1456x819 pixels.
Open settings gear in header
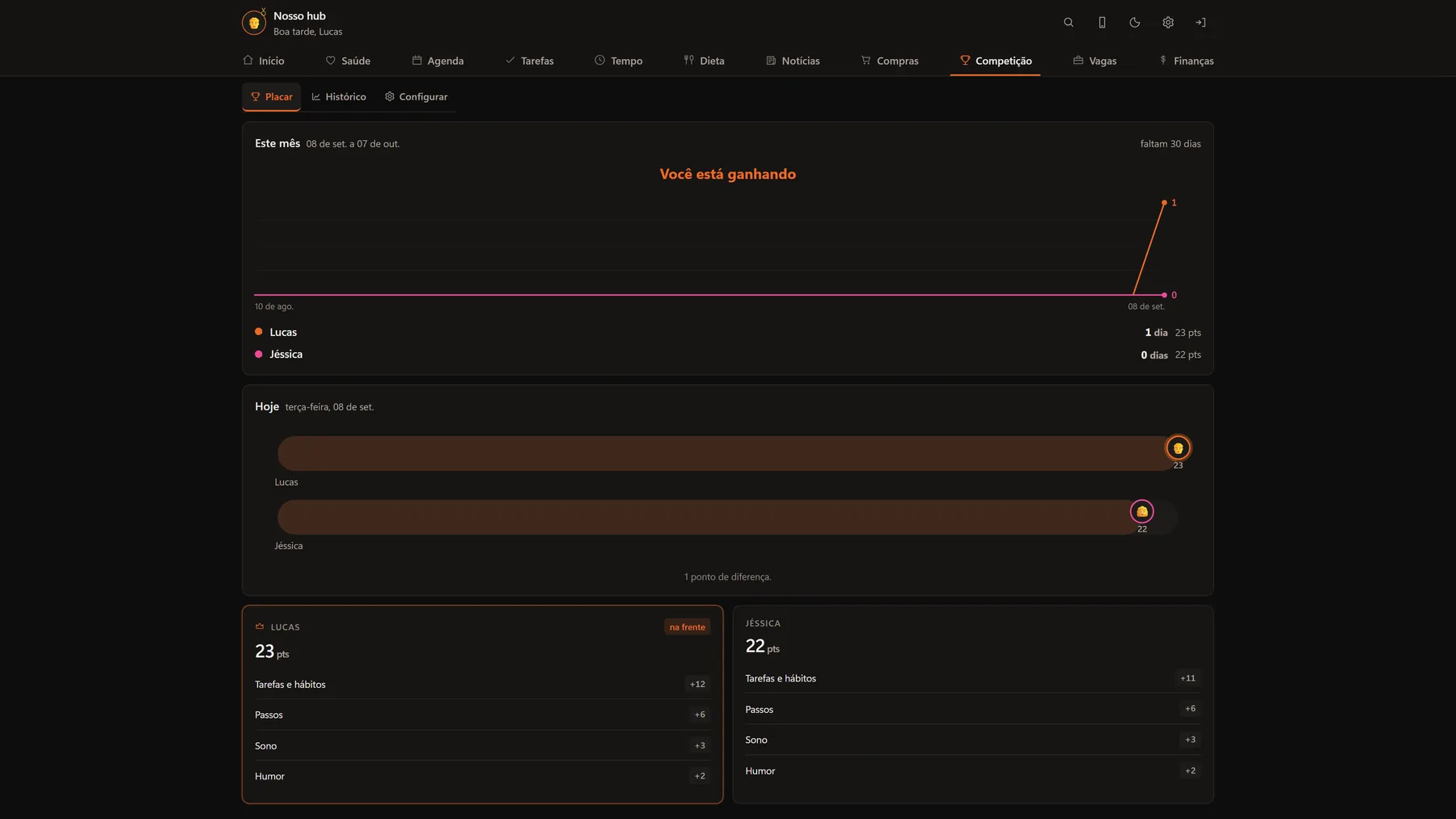[1168, 23]
